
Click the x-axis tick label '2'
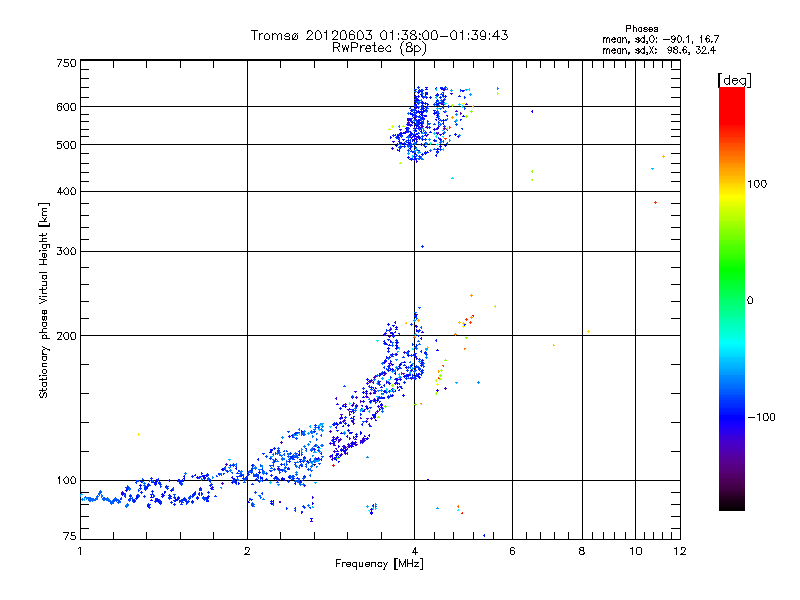(x=247, y=551)
